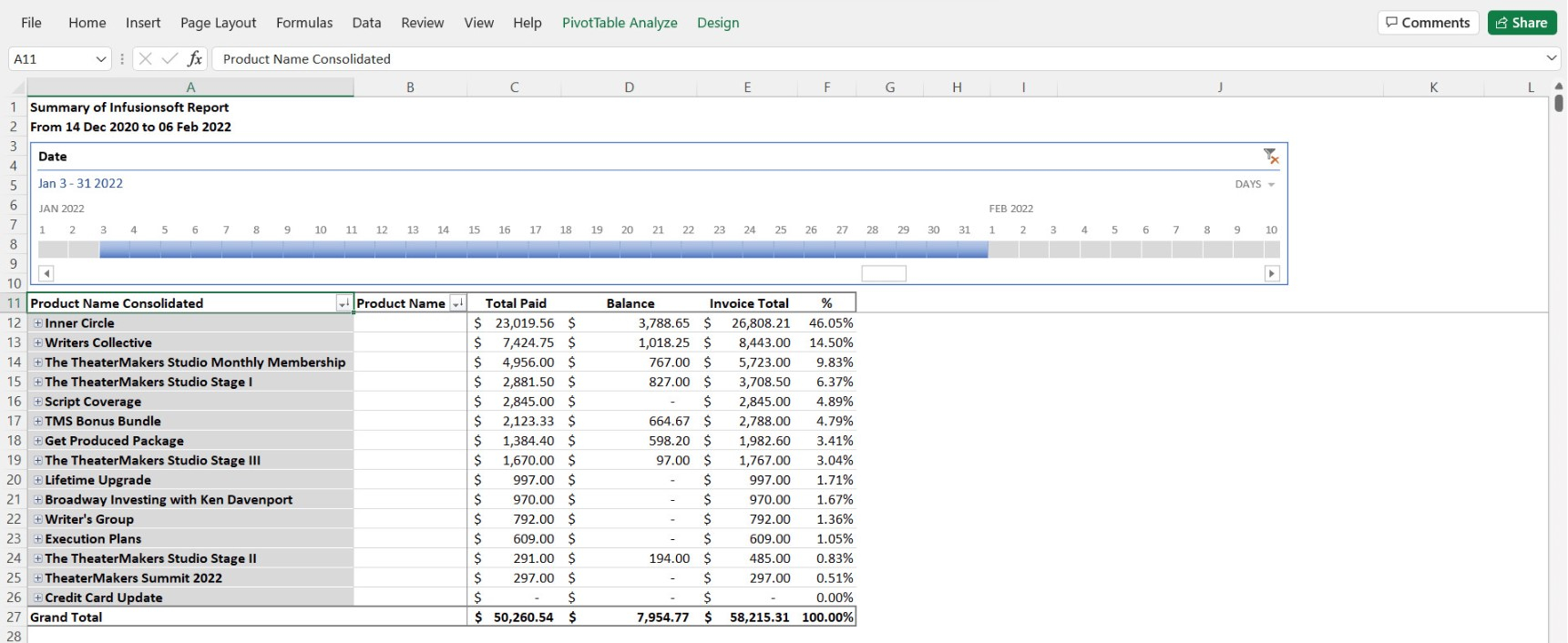Open the Name Box dropdown arrow

tap(101, 59)
